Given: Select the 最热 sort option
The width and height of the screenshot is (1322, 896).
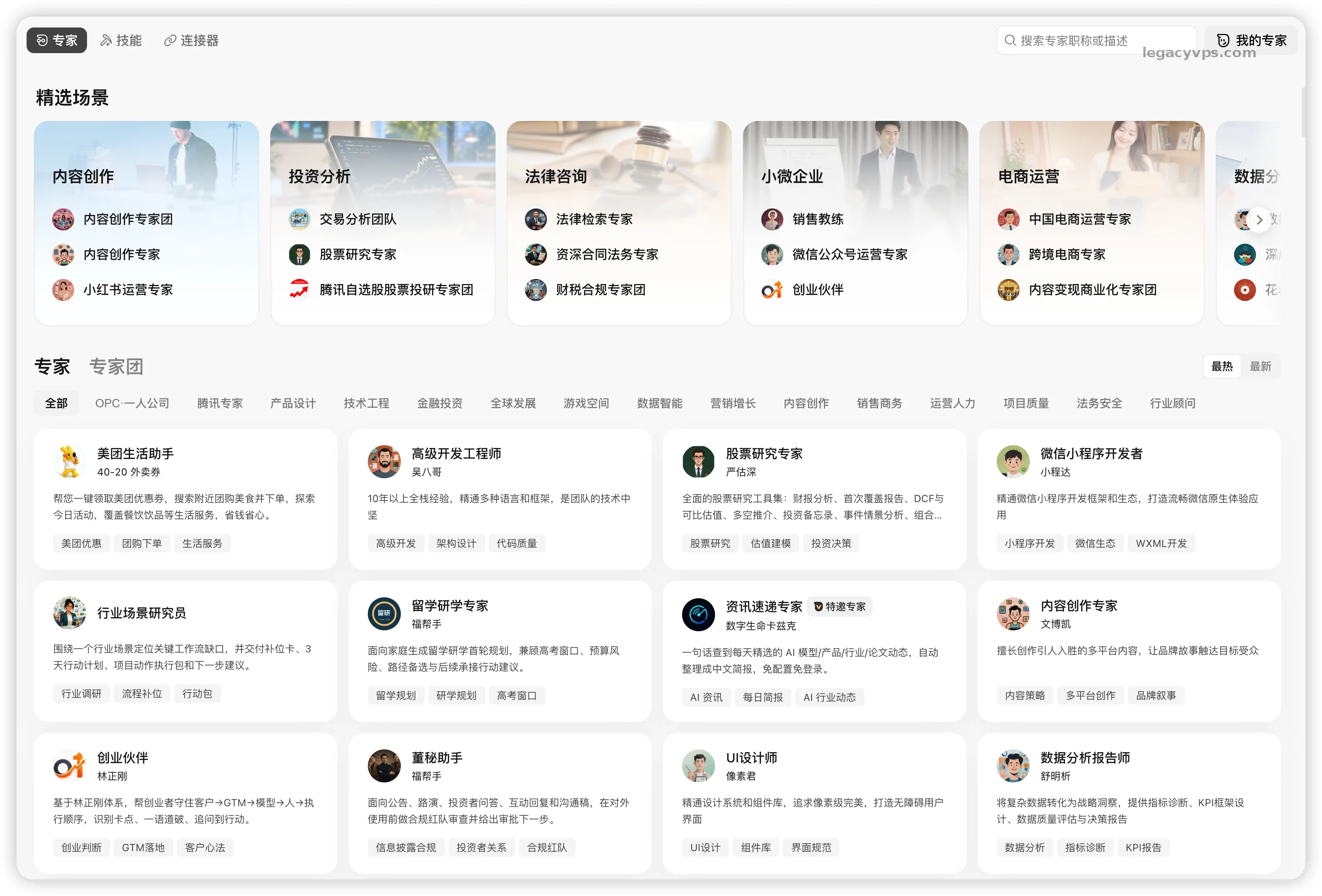Looking at the screenshot, I should (x=1222, y=366).
